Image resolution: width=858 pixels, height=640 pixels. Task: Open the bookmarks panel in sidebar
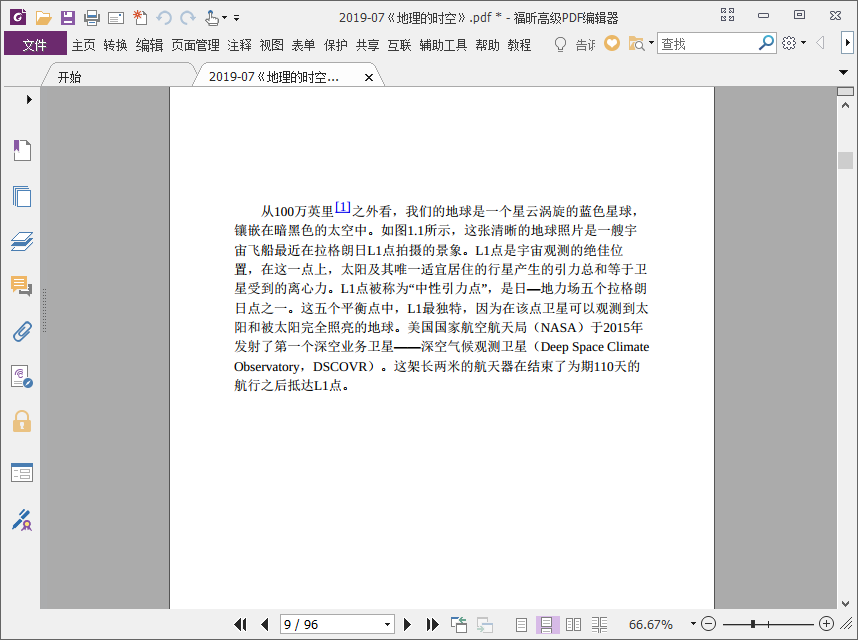tap(22, 150)
